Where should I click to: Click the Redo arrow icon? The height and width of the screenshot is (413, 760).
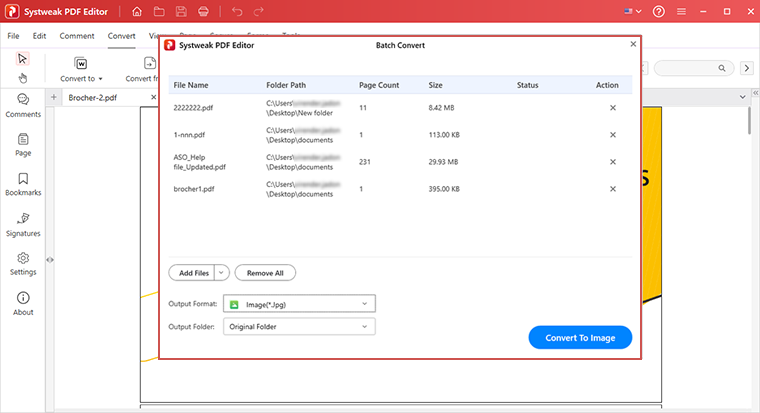coord(259,12)
